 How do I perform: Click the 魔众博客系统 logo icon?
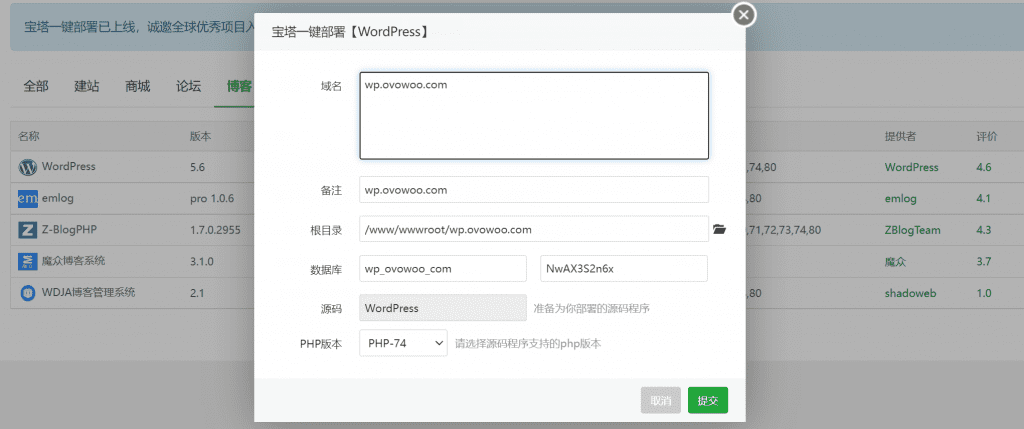coord(27,262)
